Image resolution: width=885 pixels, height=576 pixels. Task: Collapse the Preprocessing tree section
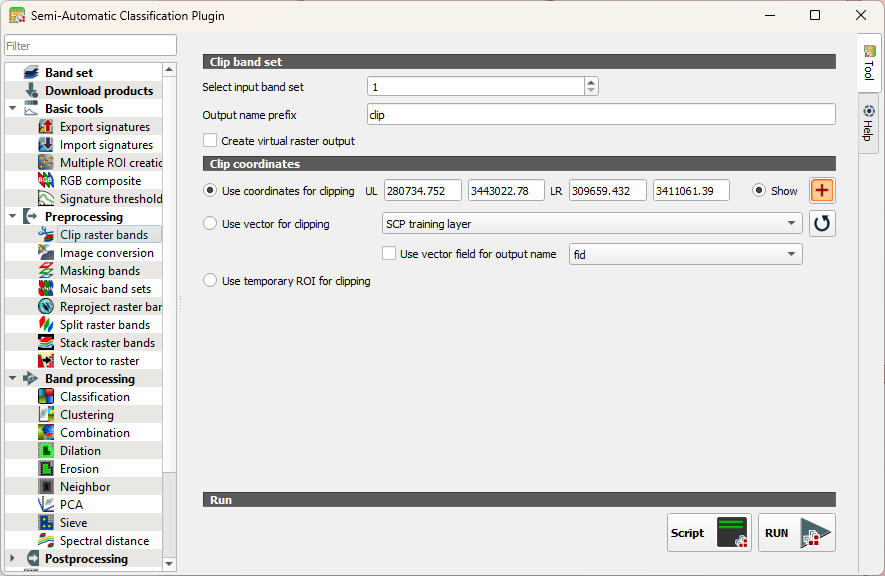click(x=12, y=217)
